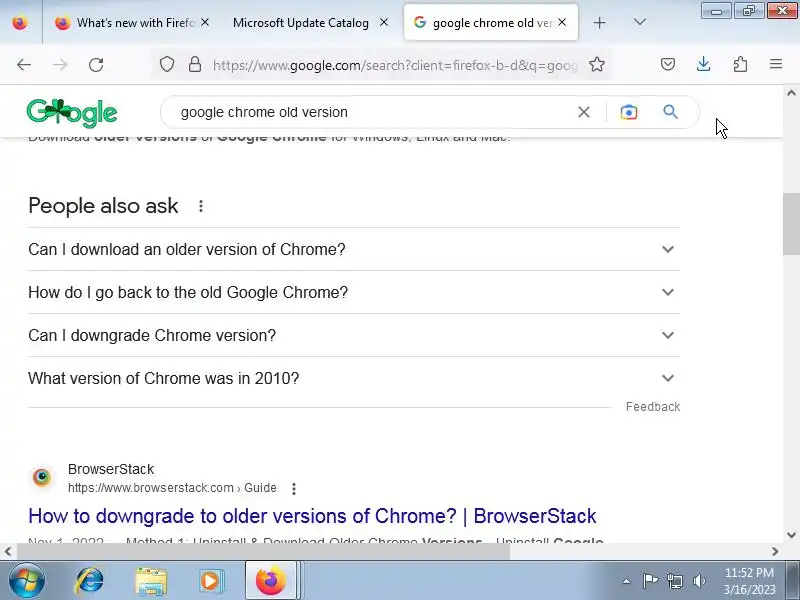Image resolution: width=800 pixels, height=600 pixels.
Task: Open network status tray icon
Action: (x=675, y=581)
